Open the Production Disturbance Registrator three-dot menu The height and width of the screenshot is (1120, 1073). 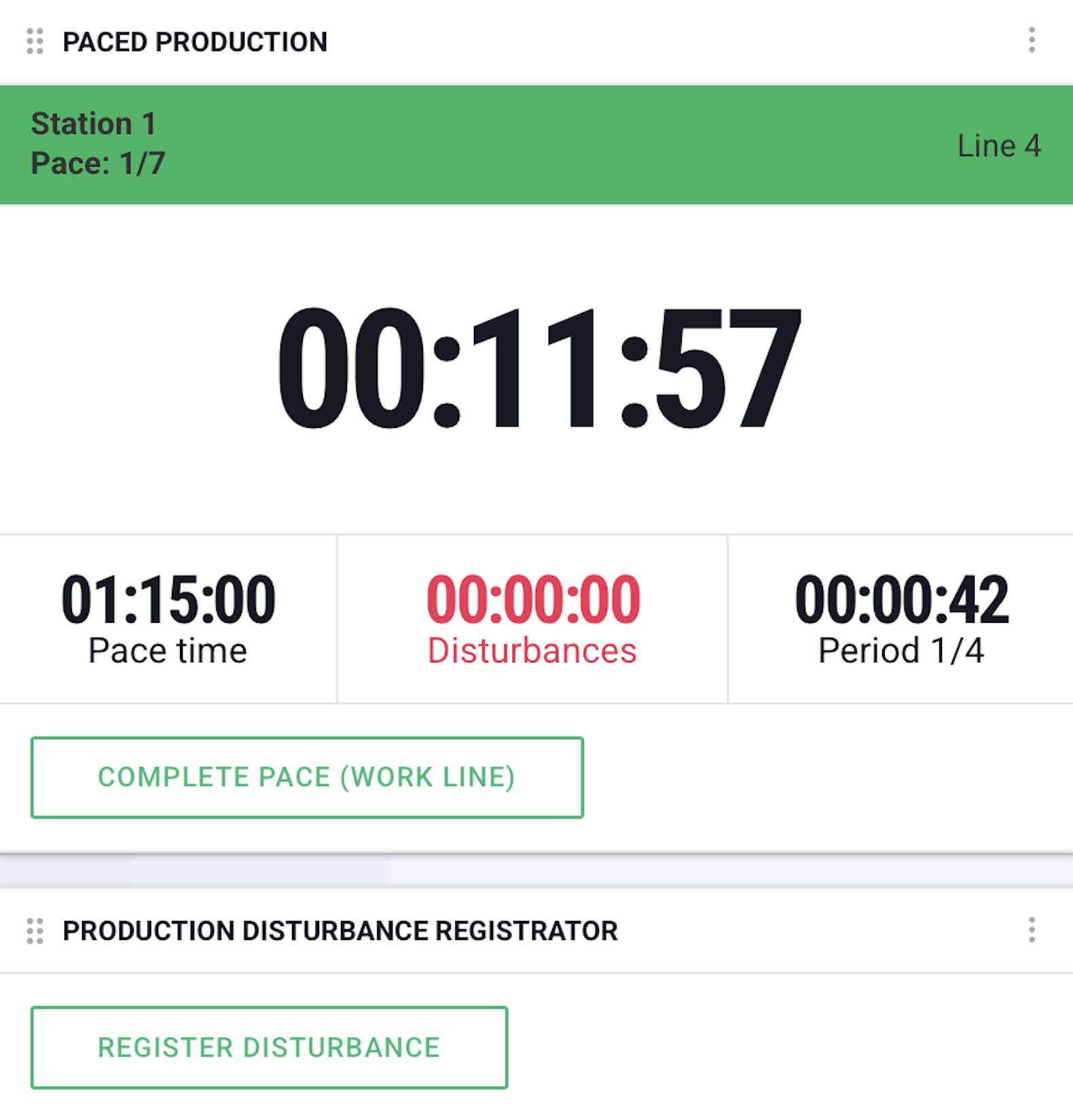1032,930
